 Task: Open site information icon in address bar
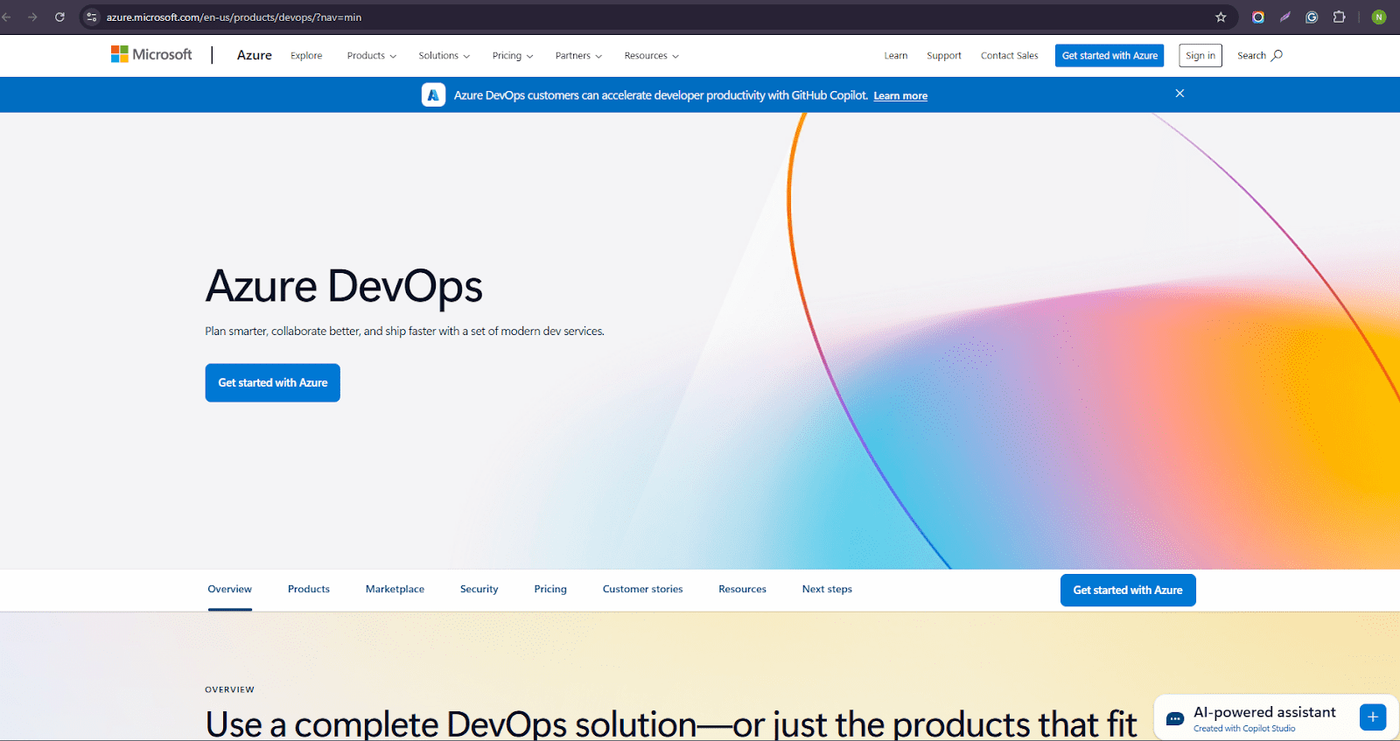click(x=92, y=17)
